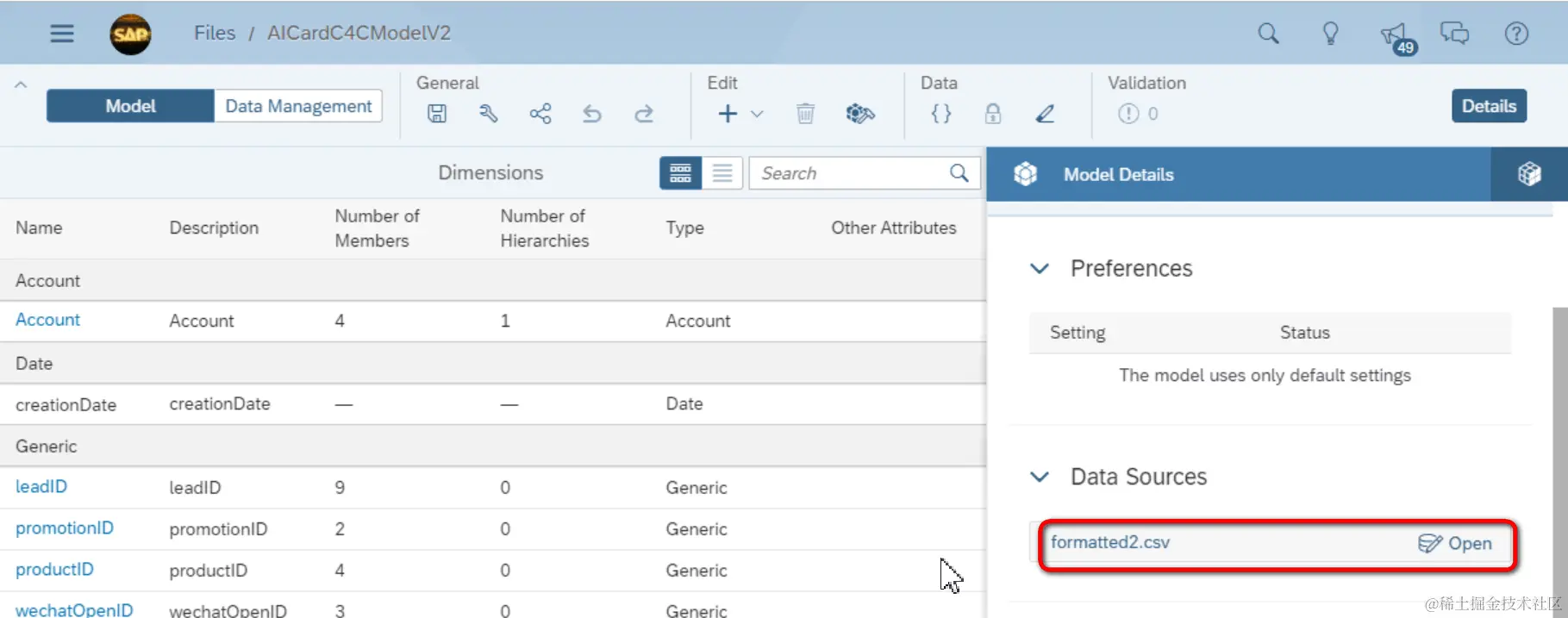Click the Generic group header row
This screenshot has height=618, width=1568.
click(x=493, y=446)
